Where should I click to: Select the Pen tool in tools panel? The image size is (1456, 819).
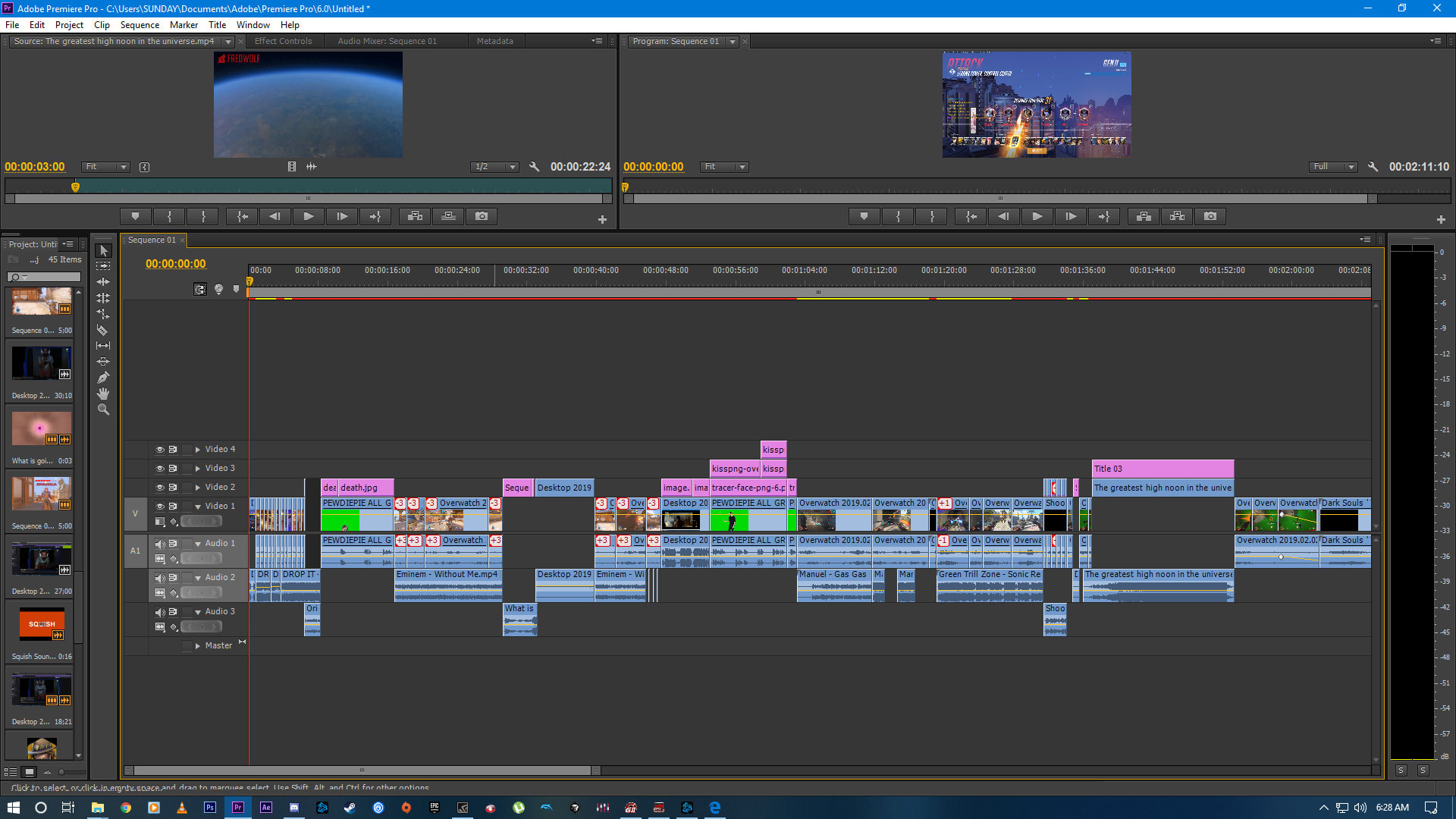coord(103,378)
